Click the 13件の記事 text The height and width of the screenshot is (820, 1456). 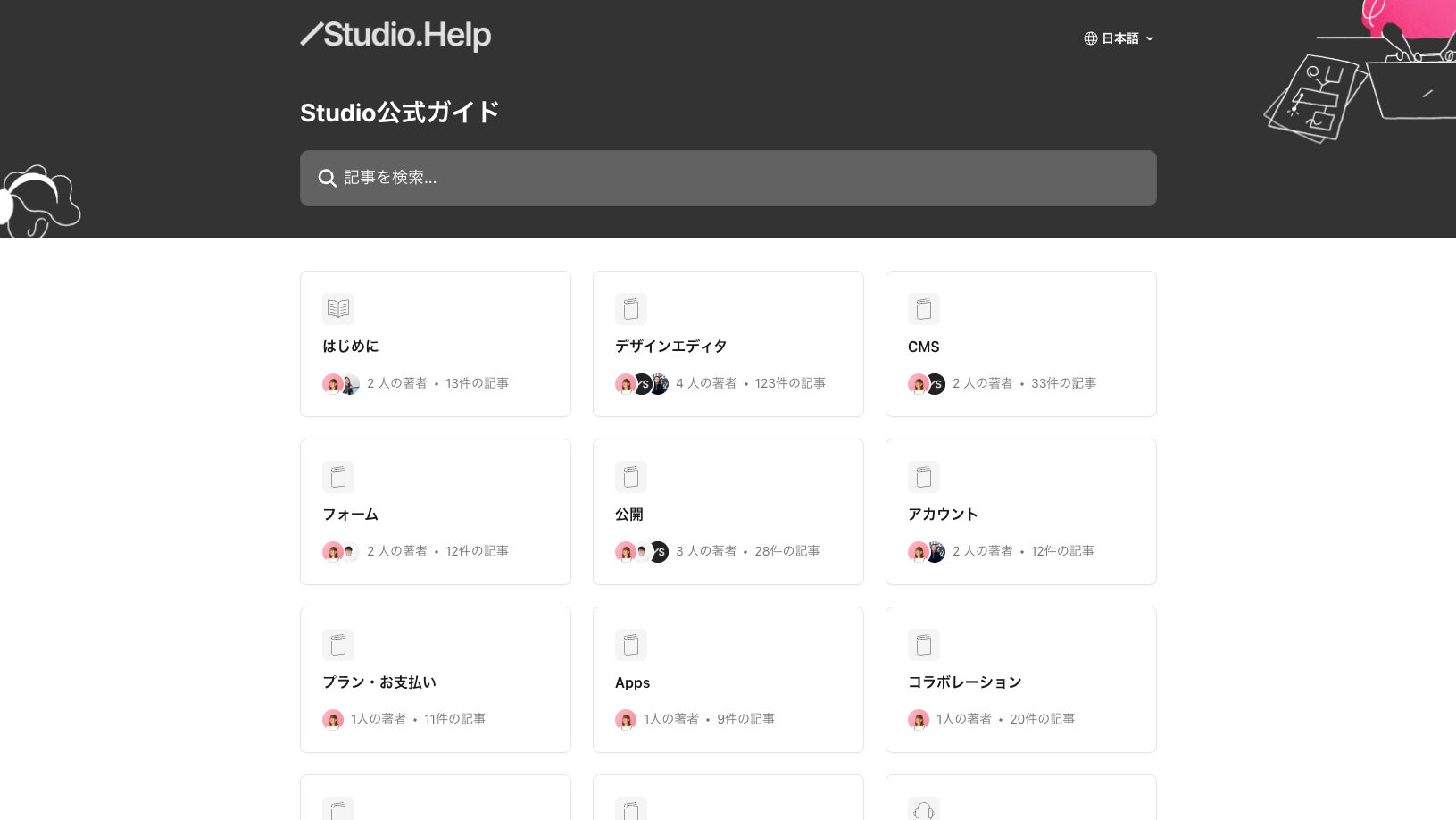point(477,383)
